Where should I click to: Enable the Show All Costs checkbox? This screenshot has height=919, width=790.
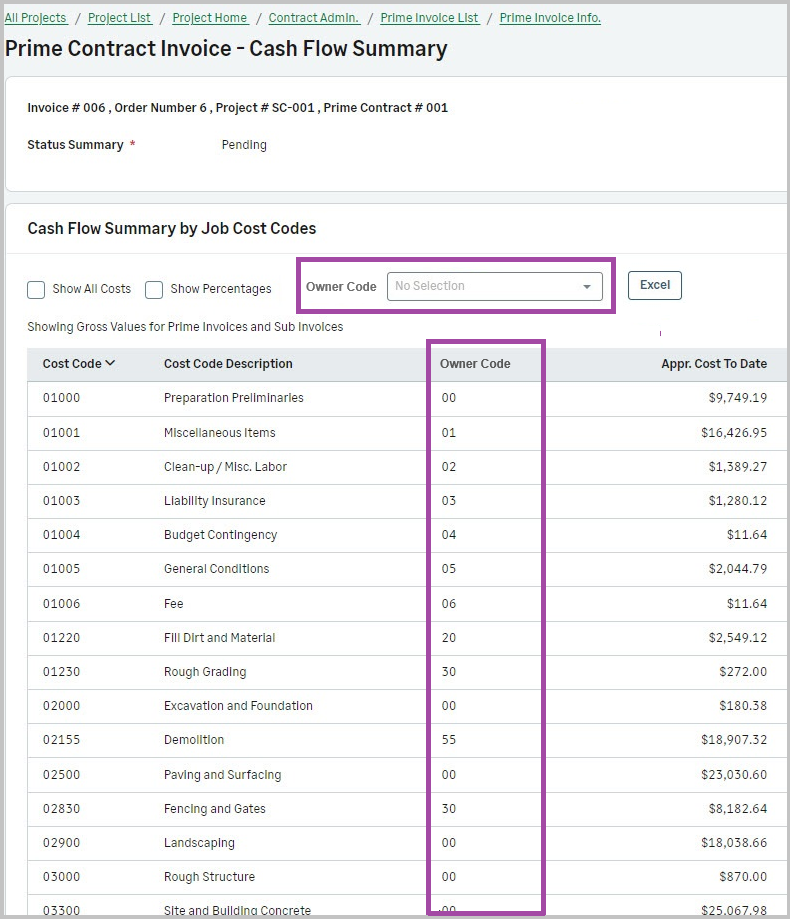click(36, 290)
